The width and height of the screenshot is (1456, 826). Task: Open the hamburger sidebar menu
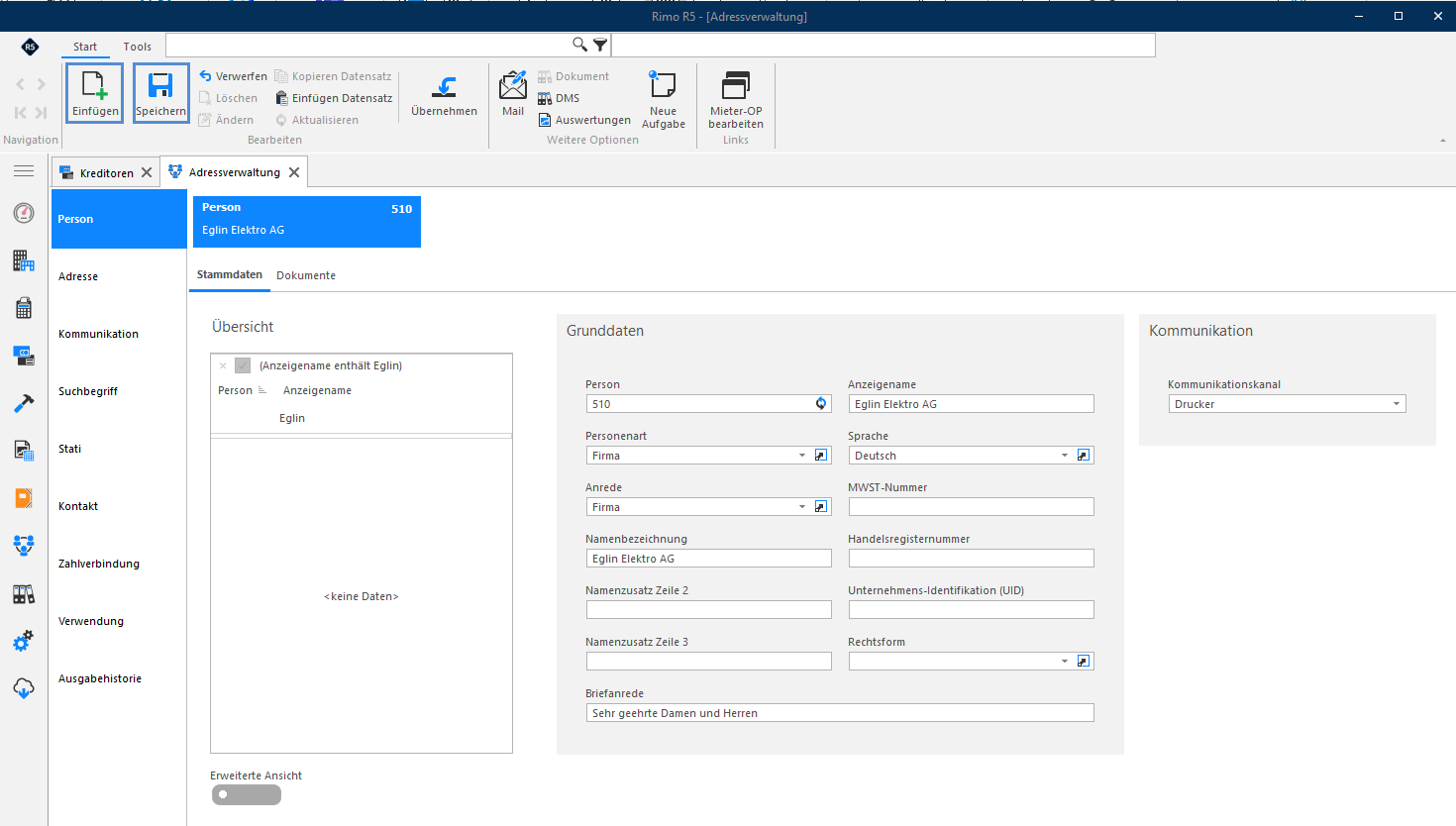click(24, 171)
